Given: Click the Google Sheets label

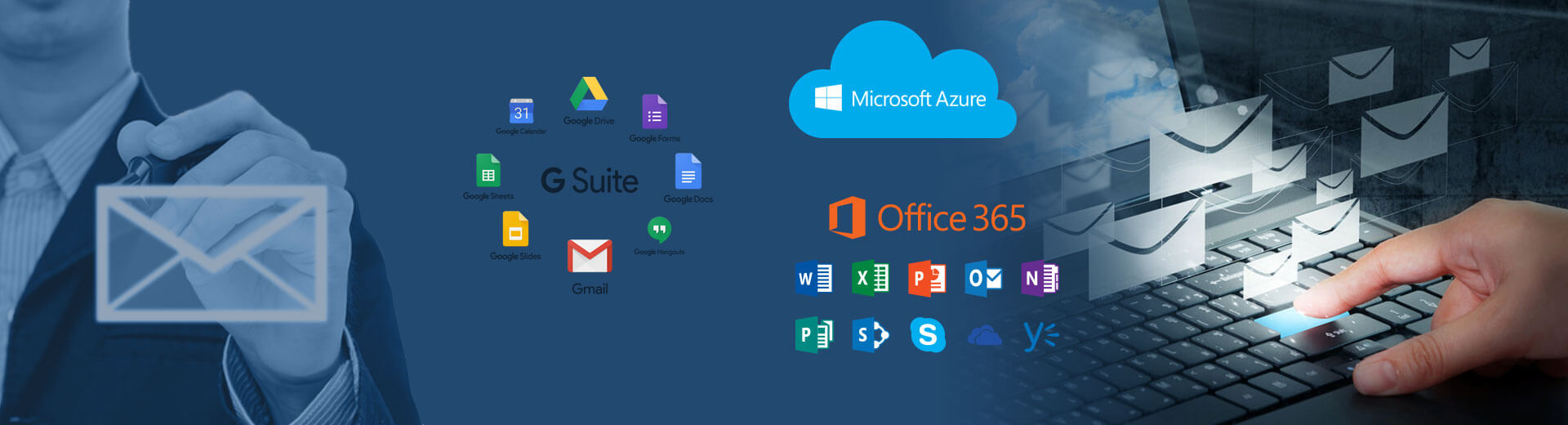Looking at the screenshot, I should pos(488,196).
